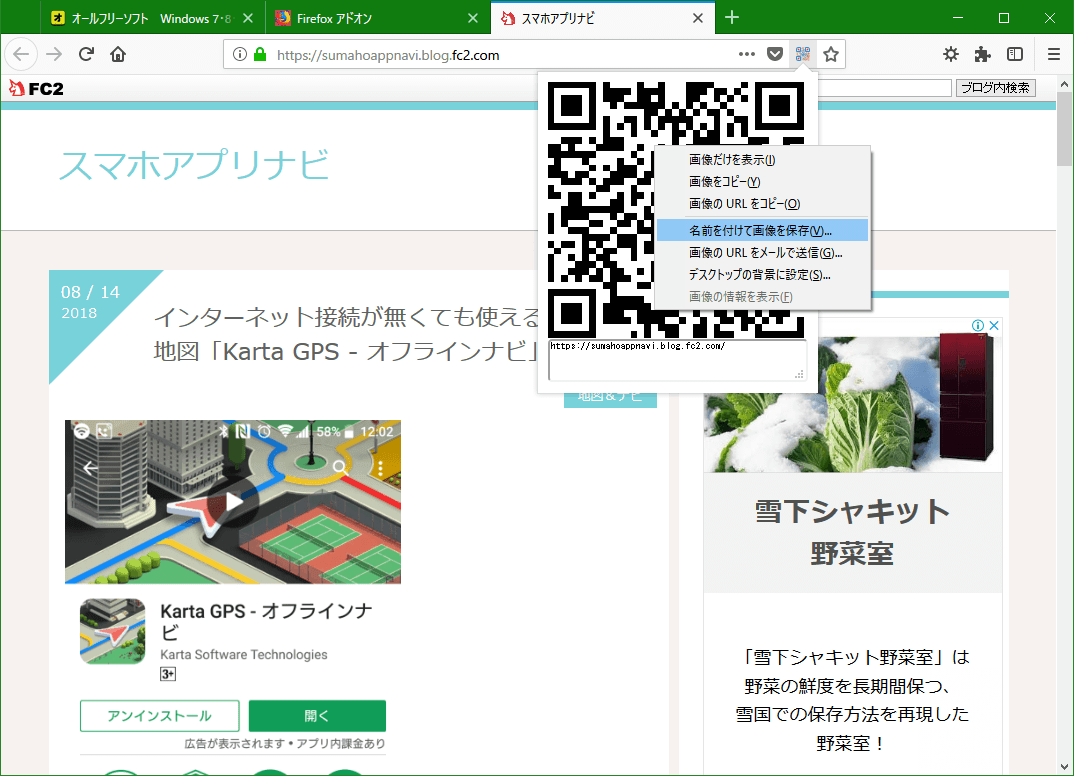Image resolution: width=1074 pixels, height=776 pixels.
Task: Open the Karta GPS article headline link
Action: click(x=346, y=334)
